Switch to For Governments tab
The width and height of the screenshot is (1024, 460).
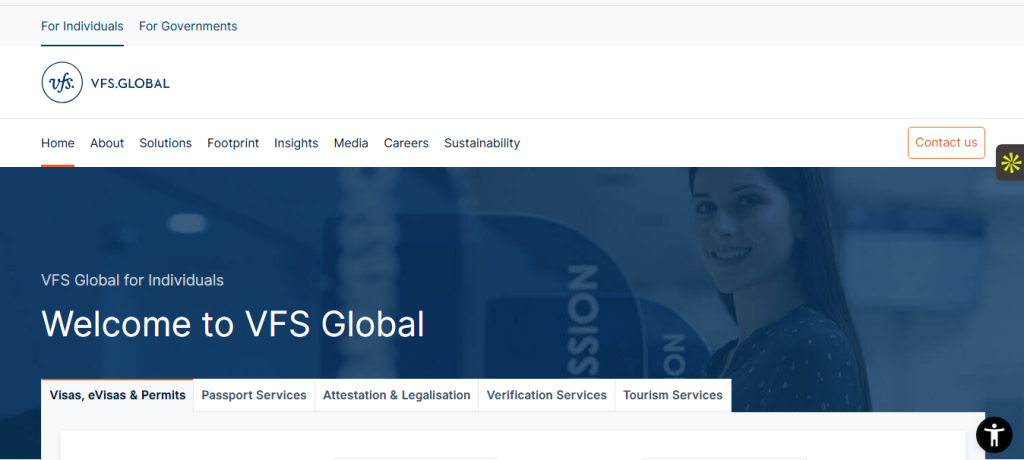coord(188,26)
